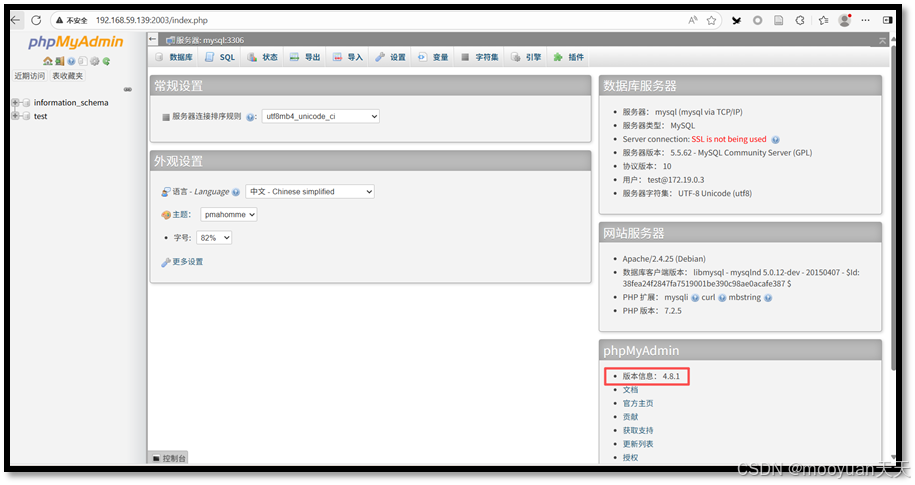Click the chain link icon in navigation panel
915x485 pixels.
tap(128, 89)
